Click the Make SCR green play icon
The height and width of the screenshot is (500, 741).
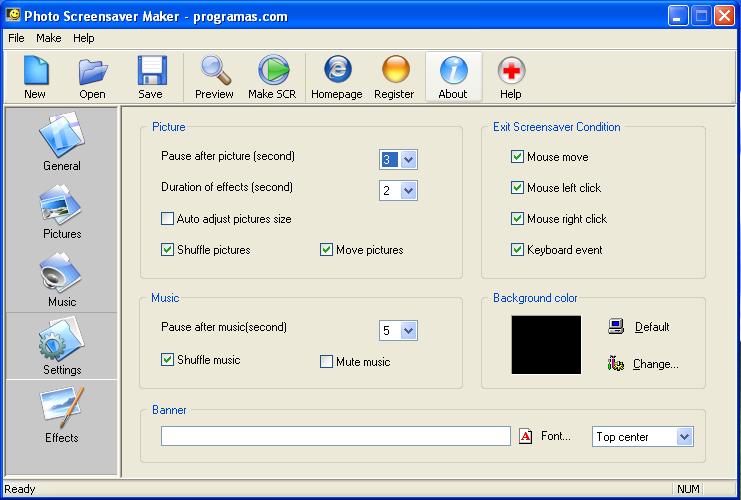coord(273,70)
